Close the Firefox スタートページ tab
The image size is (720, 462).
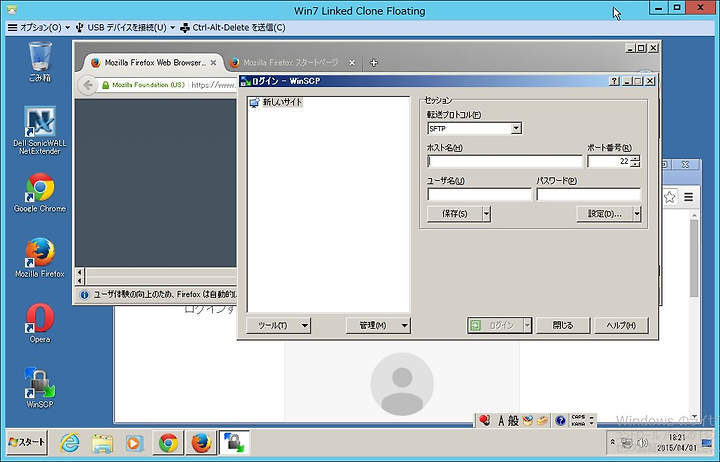(x=352, y=62)
